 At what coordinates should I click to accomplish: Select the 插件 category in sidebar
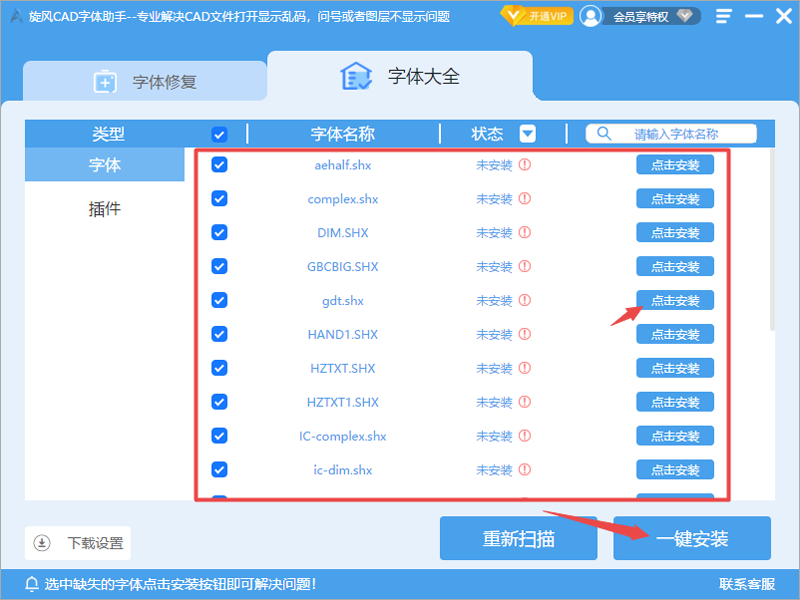click(x=105, y=208)
